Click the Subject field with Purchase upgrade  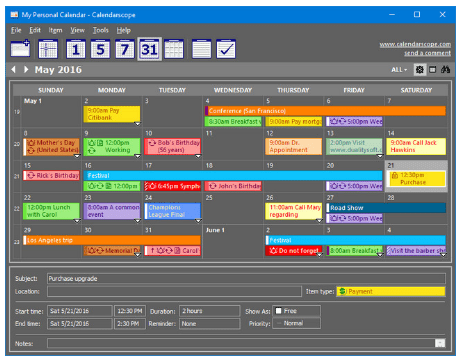(x=246, y=278)
